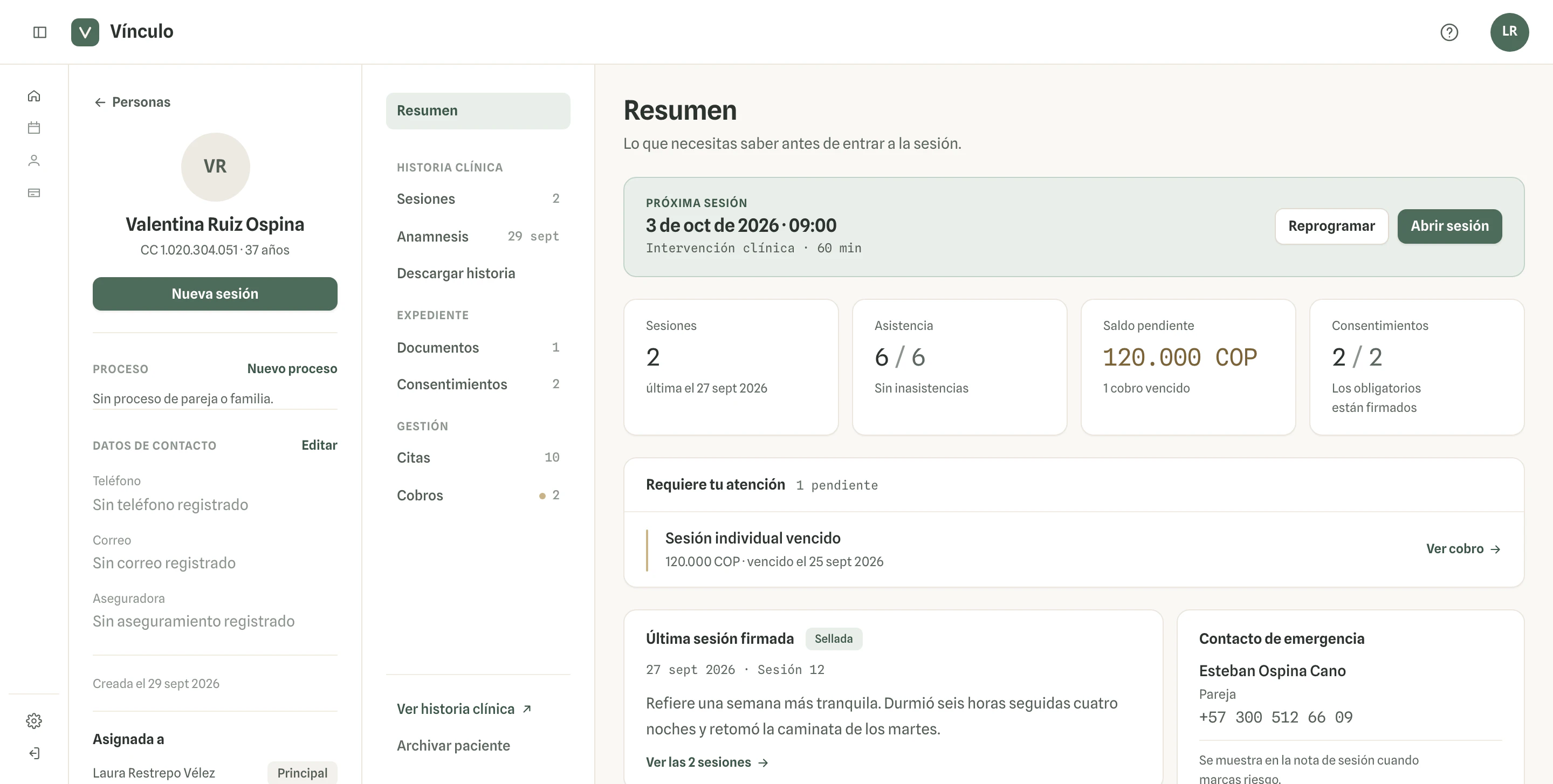Select the Resumen tab
The width and height of the screenshot is (1553, 784).
(477, 111)
